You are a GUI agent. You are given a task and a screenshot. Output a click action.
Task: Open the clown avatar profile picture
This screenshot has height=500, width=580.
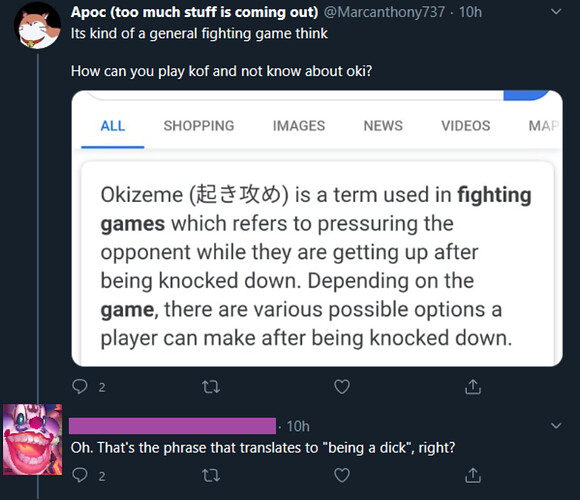pyautogui.click(x=33, y=439)
